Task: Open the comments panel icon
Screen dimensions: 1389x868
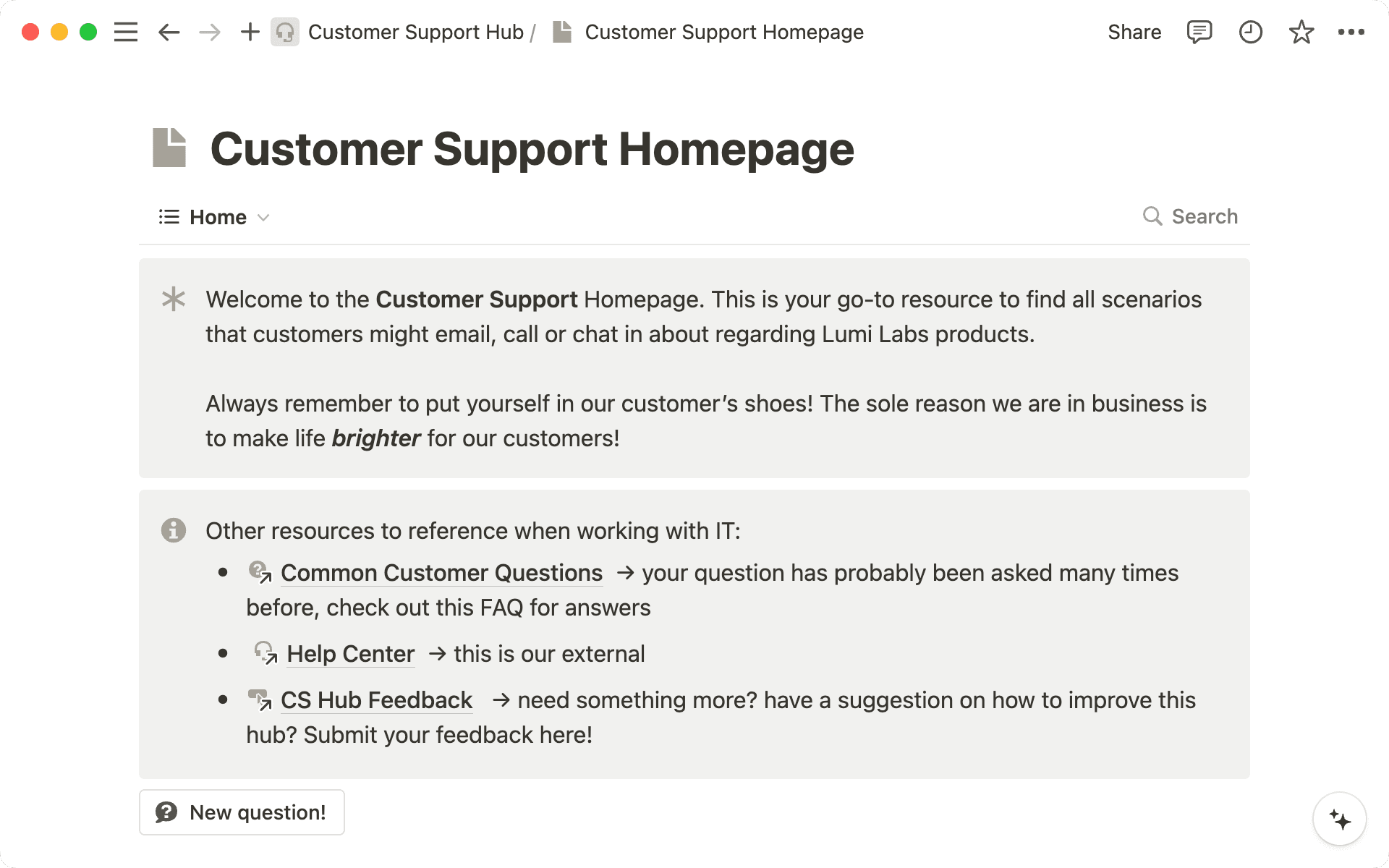Action: [1199, 33]
